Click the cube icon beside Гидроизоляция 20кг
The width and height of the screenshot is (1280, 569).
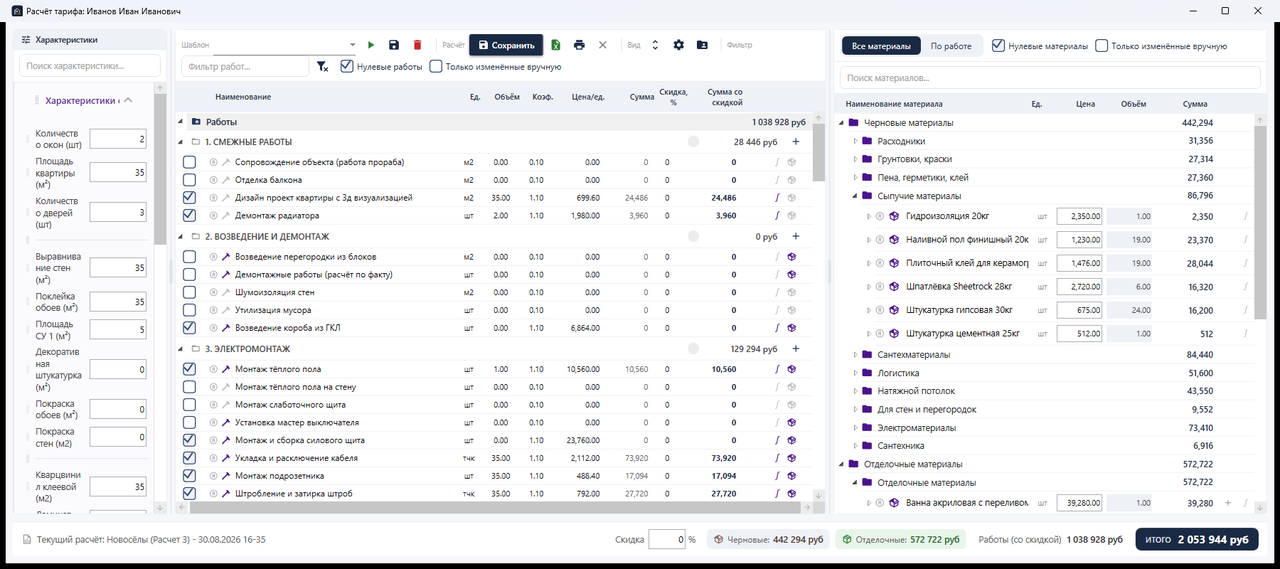coord(894,216)
